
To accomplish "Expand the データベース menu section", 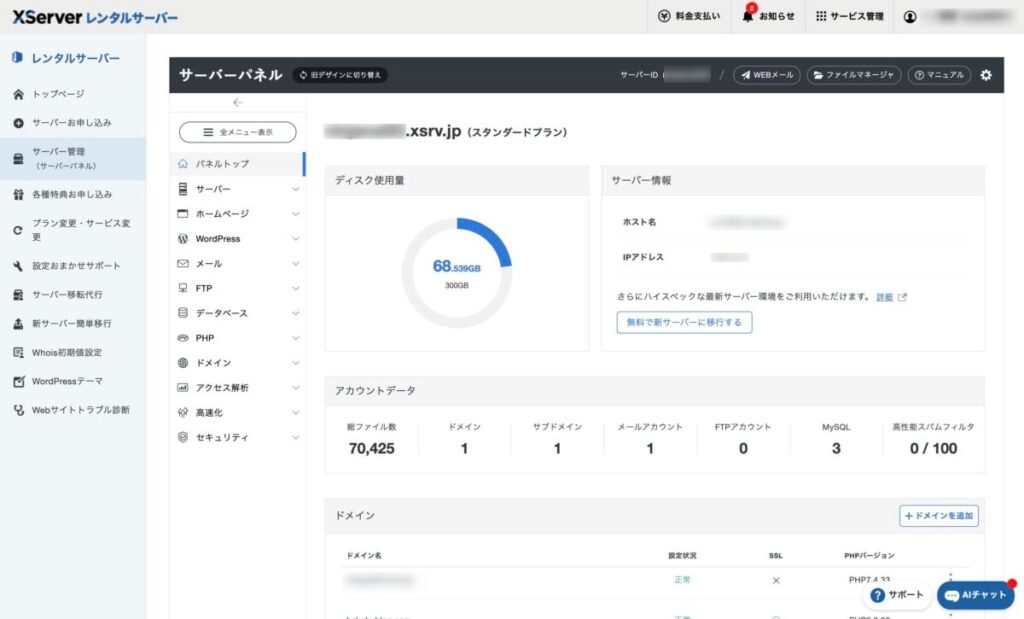I will (238, 313).
